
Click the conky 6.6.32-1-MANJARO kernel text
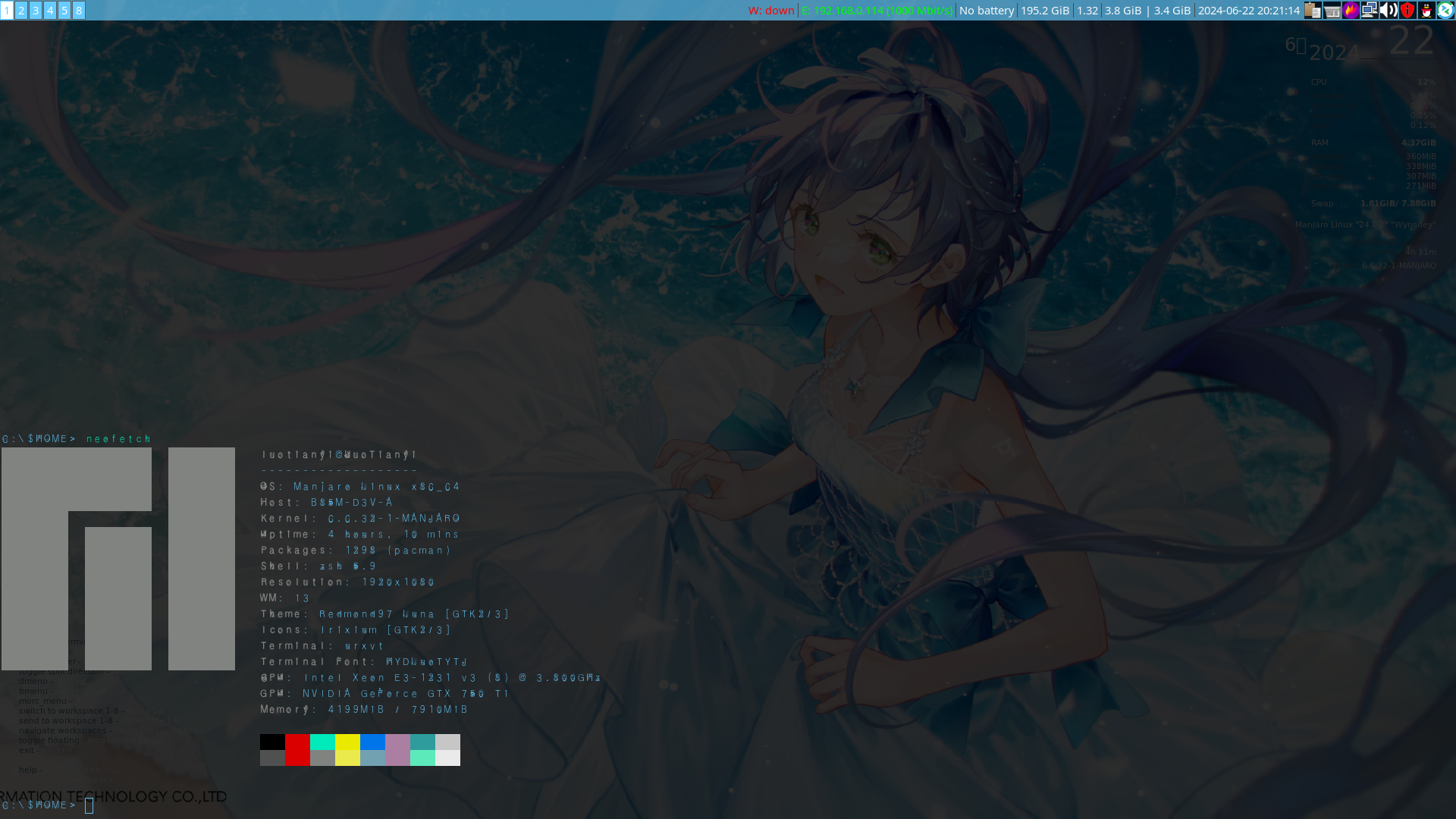point(1398,265)
